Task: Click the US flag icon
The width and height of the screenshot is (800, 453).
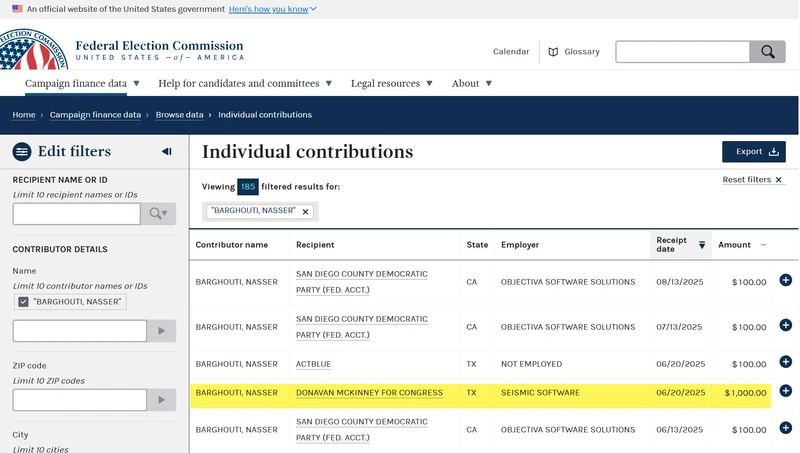Action: click(17, 9)
